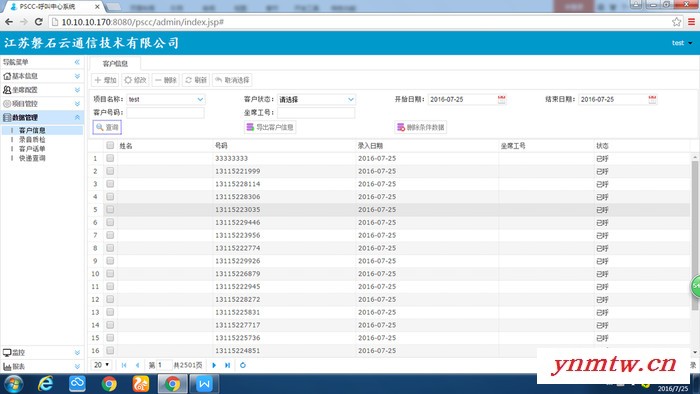The height and width of the screenshot is (394, 700).
Task: Open the page size dropdown showing 20
Action: [102, 365]
